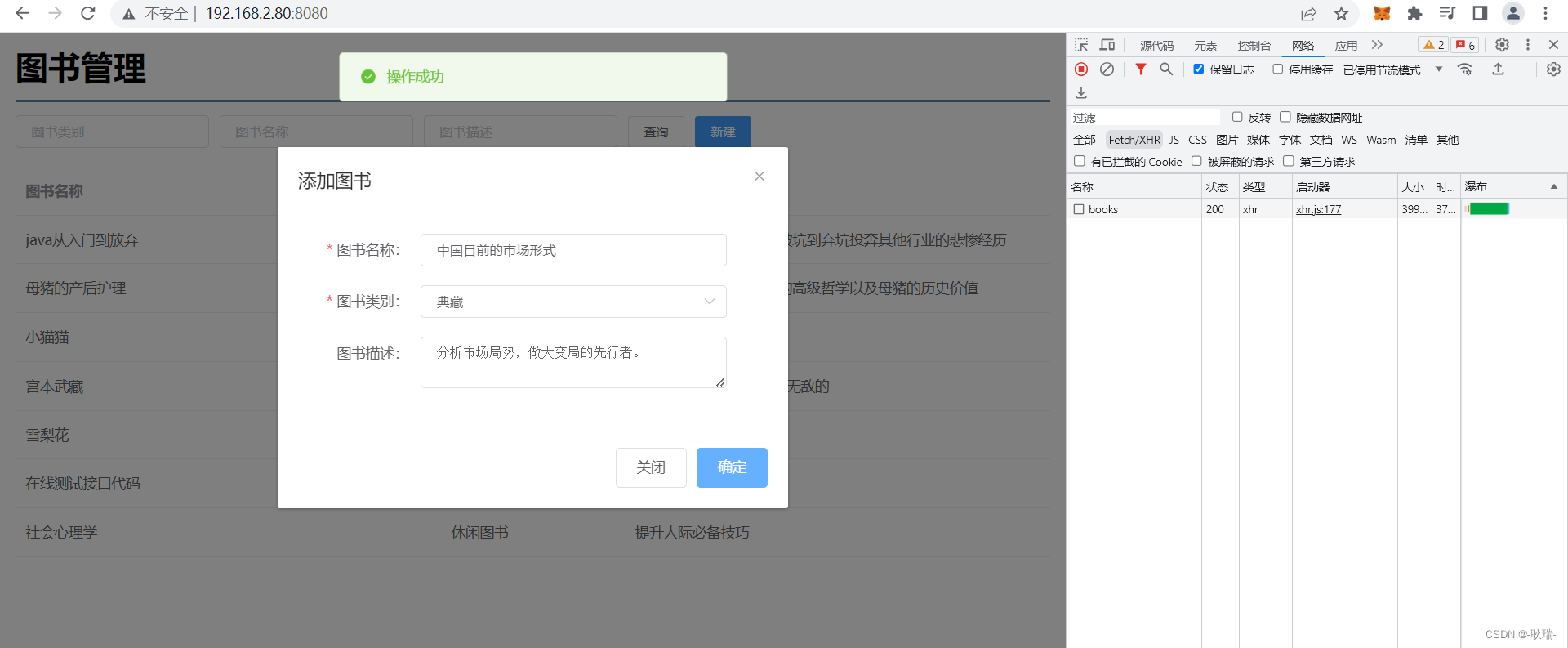Toggle the browser side panel icon
Viewport: 1568px width, 648px height.
(x=1480, y=13)
